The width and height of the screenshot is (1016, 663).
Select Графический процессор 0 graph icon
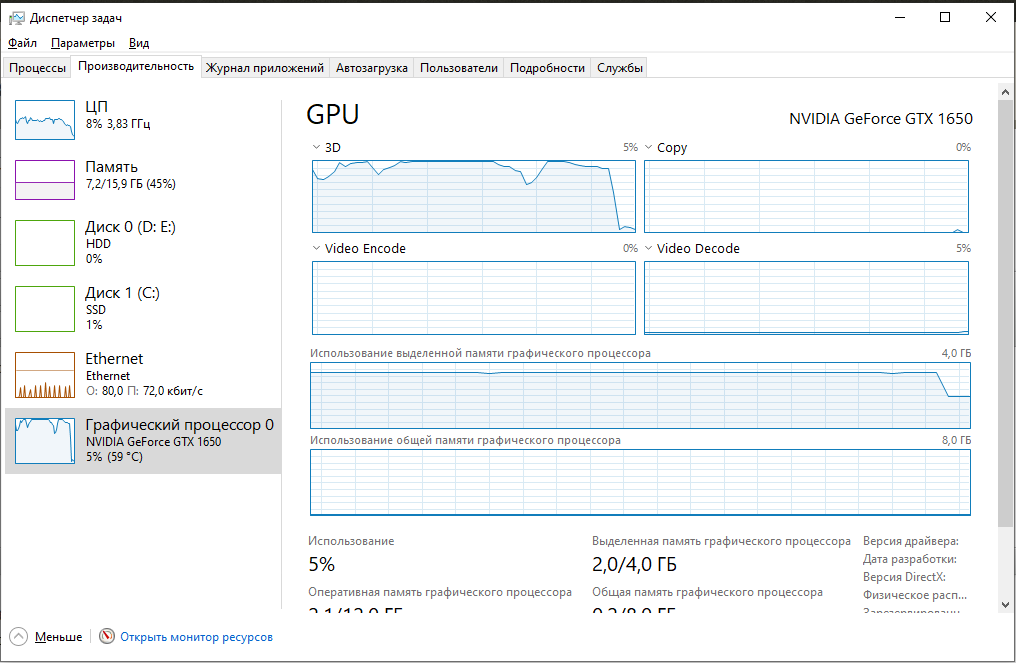click(x=45, y=440)
